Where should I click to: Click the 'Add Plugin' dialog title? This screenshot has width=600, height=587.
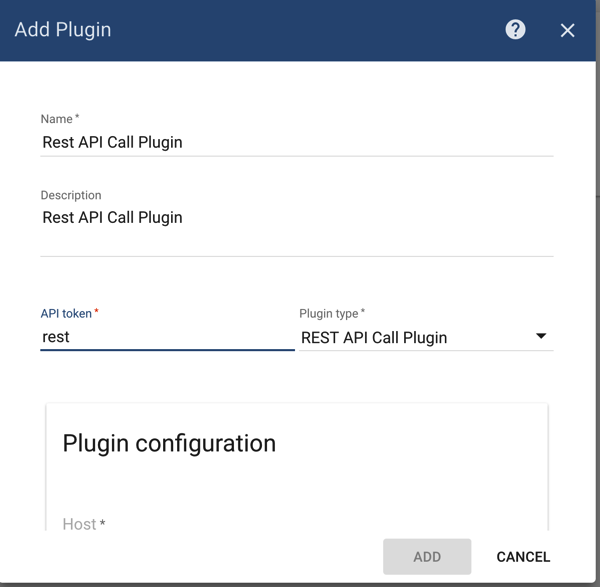[63, 30]
